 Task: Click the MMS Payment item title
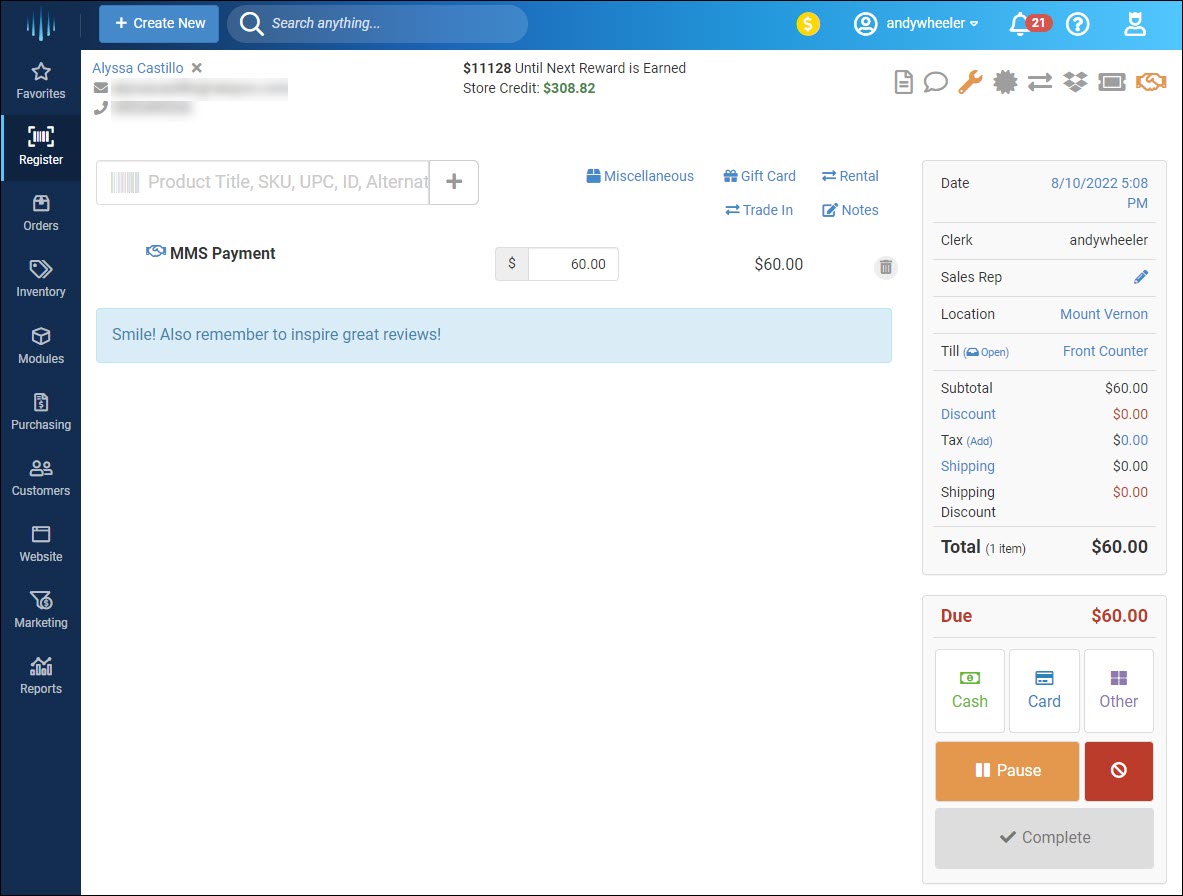click(223, 253)
